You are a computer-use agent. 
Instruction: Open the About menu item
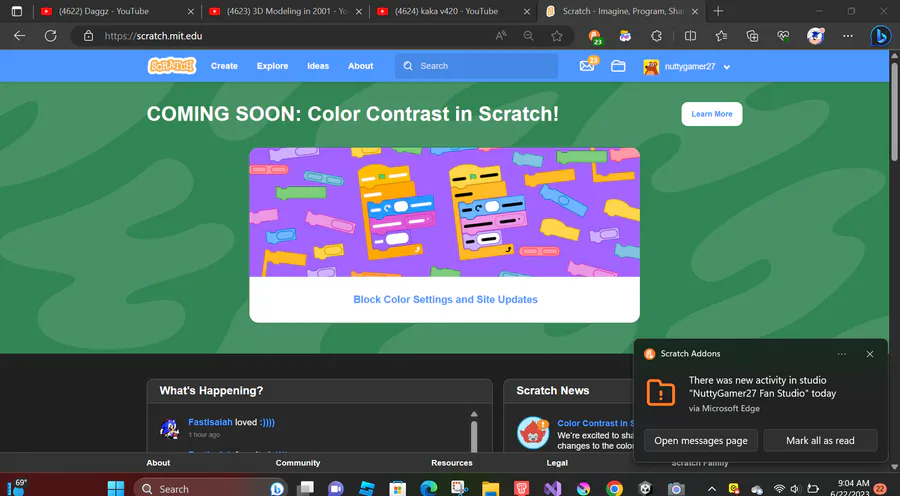pyautogui.click(x=360, y=66)
